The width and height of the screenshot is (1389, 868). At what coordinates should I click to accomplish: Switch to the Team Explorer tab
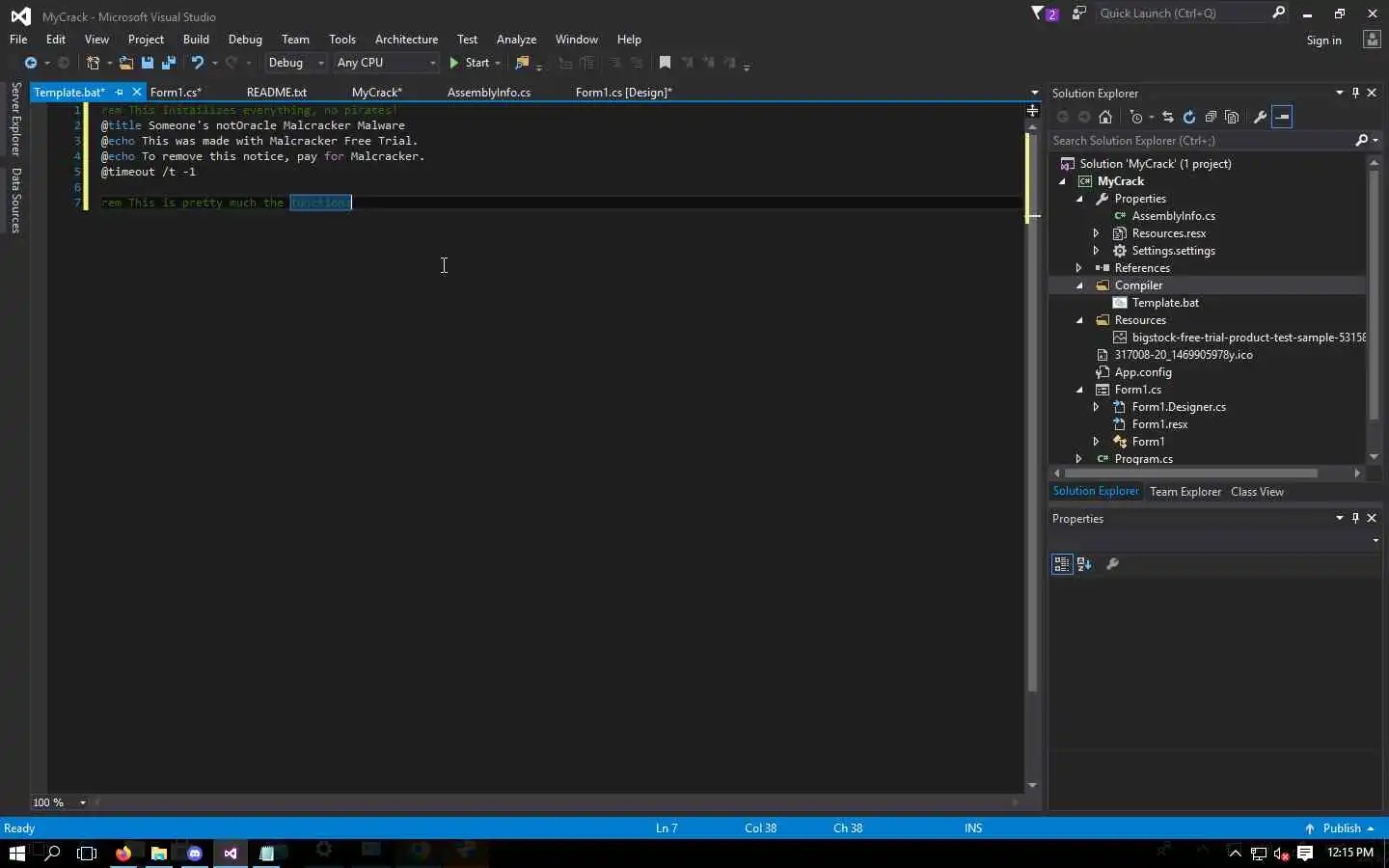click(x=1185, y=492)
